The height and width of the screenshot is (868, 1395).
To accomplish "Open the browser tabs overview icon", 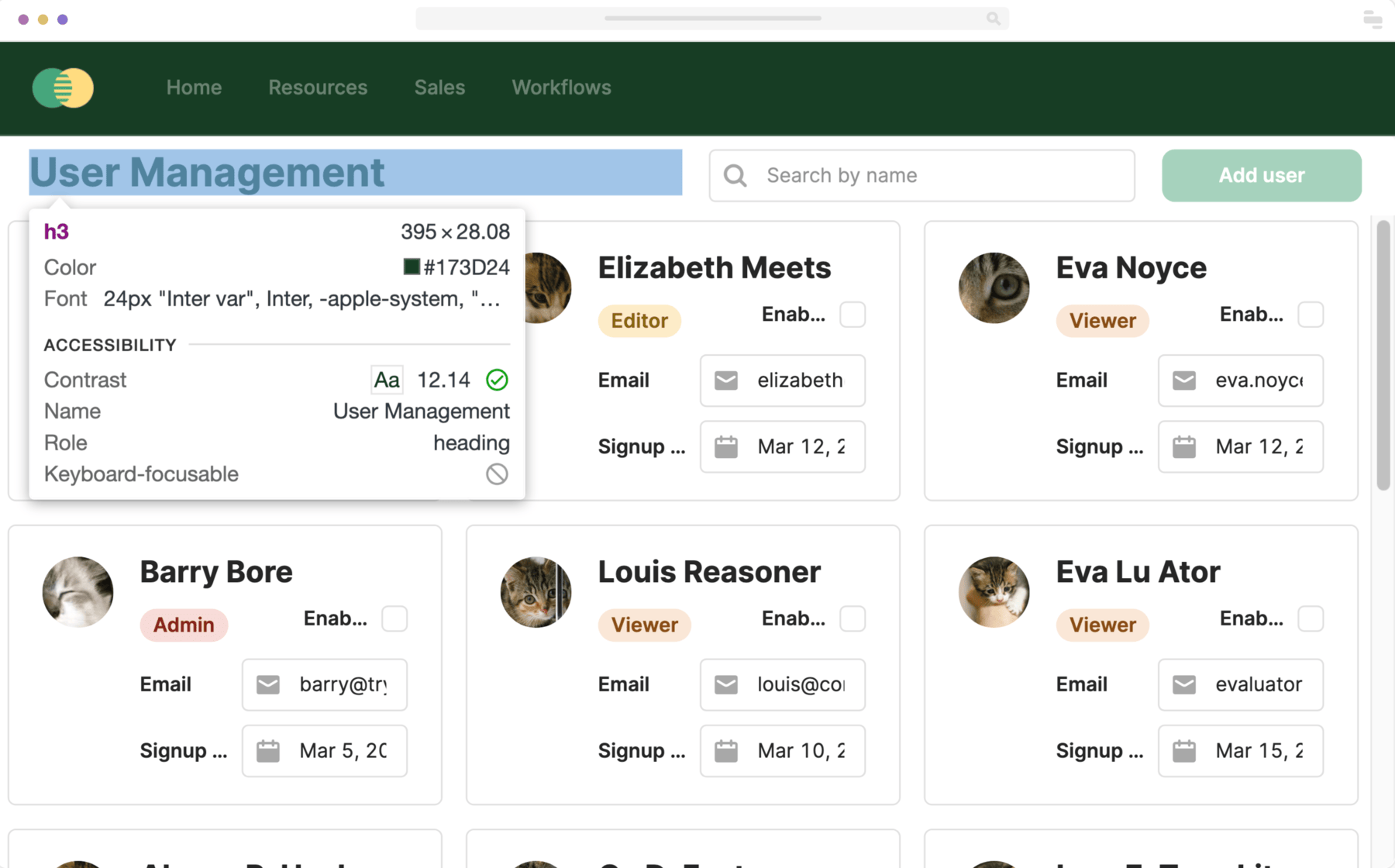I will 1373,19.
